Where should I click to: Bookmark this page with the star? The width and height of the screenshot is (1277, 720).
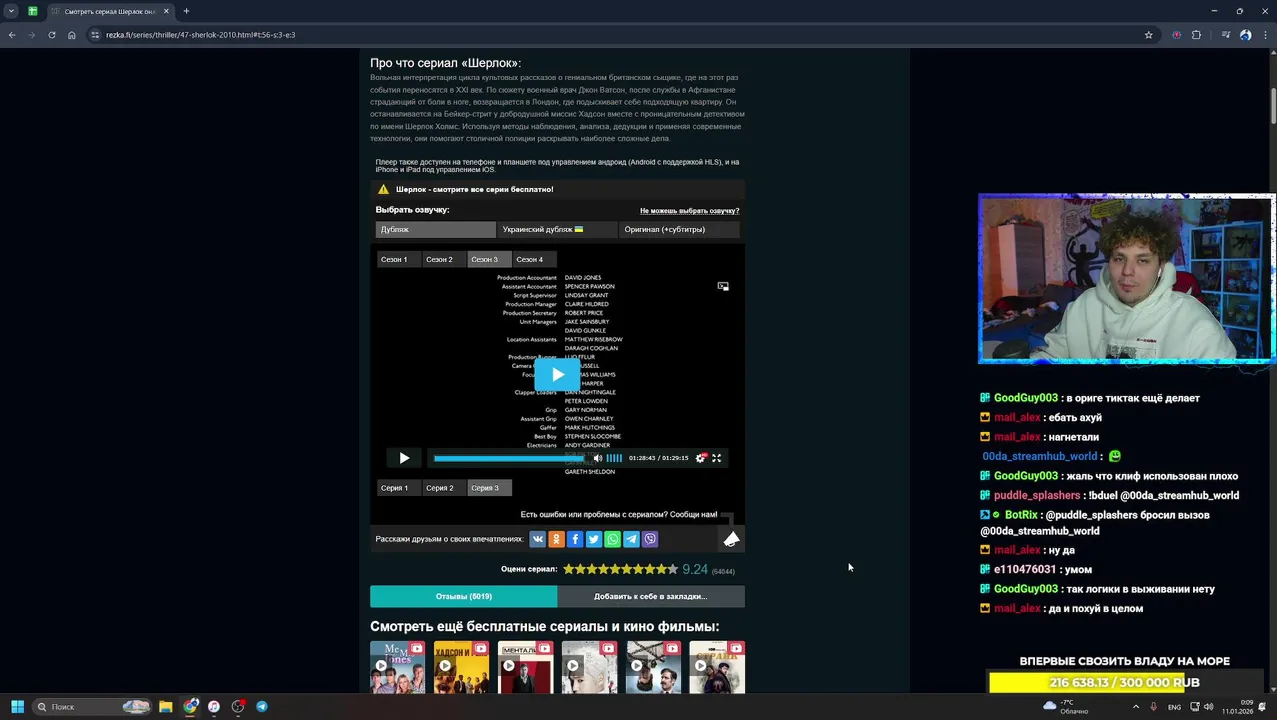click(1149, 35)
